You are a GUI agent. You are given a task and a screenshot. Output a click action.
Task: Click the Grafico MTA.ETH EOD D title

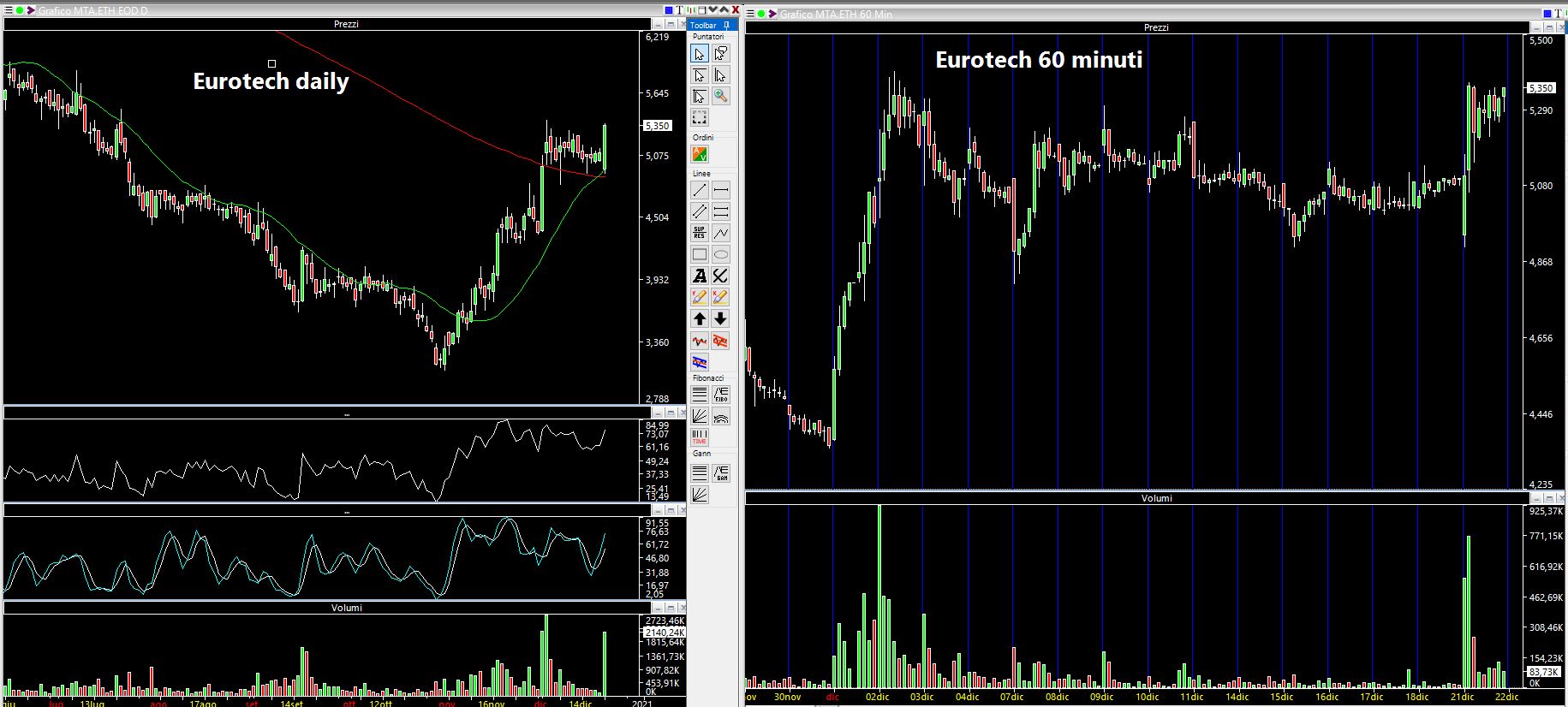[x=93, y=11]
